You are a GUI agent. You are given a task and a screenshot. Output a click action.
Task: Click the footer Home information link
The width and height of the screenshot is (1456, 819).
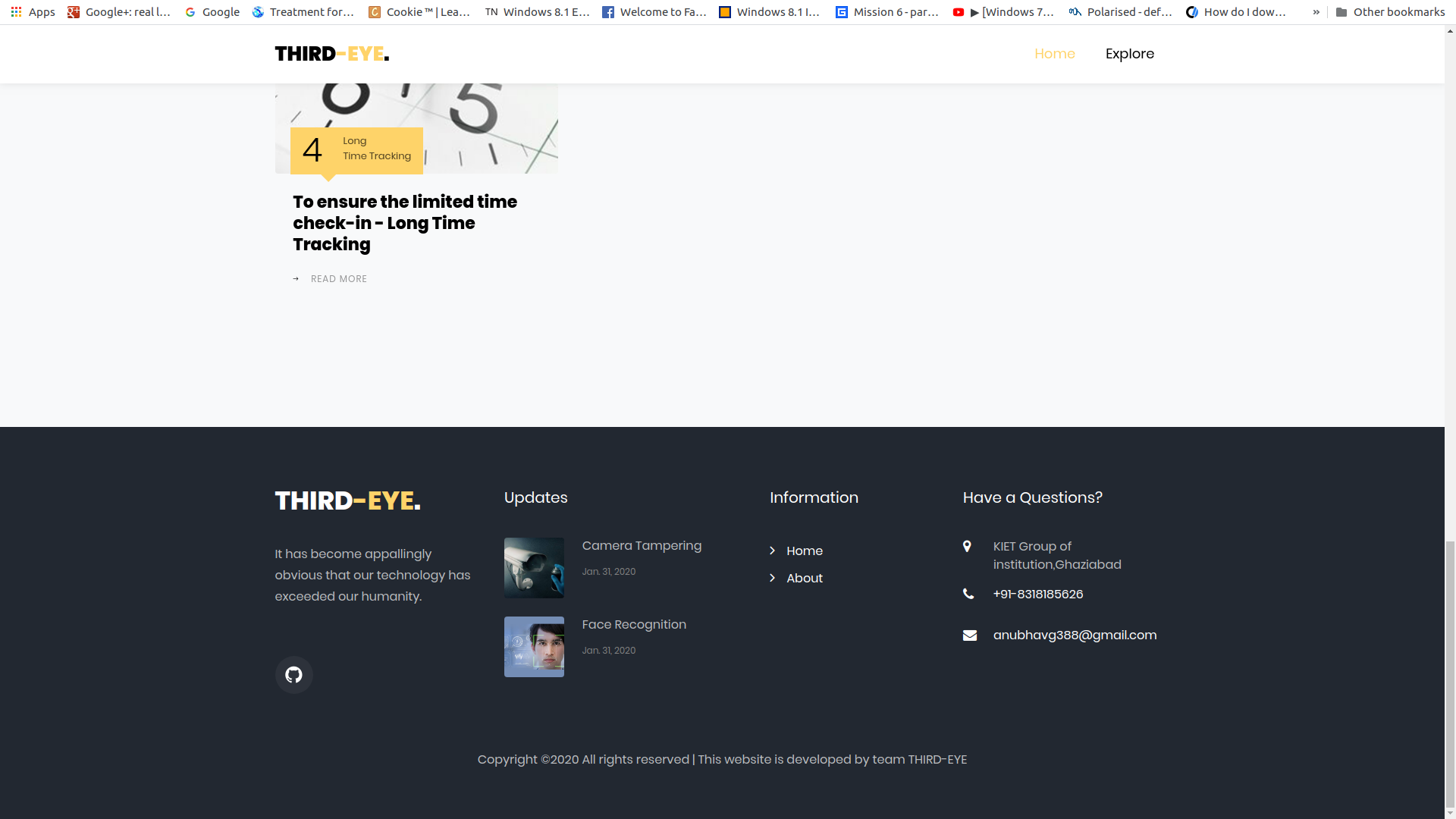click(x=804, y=551)
